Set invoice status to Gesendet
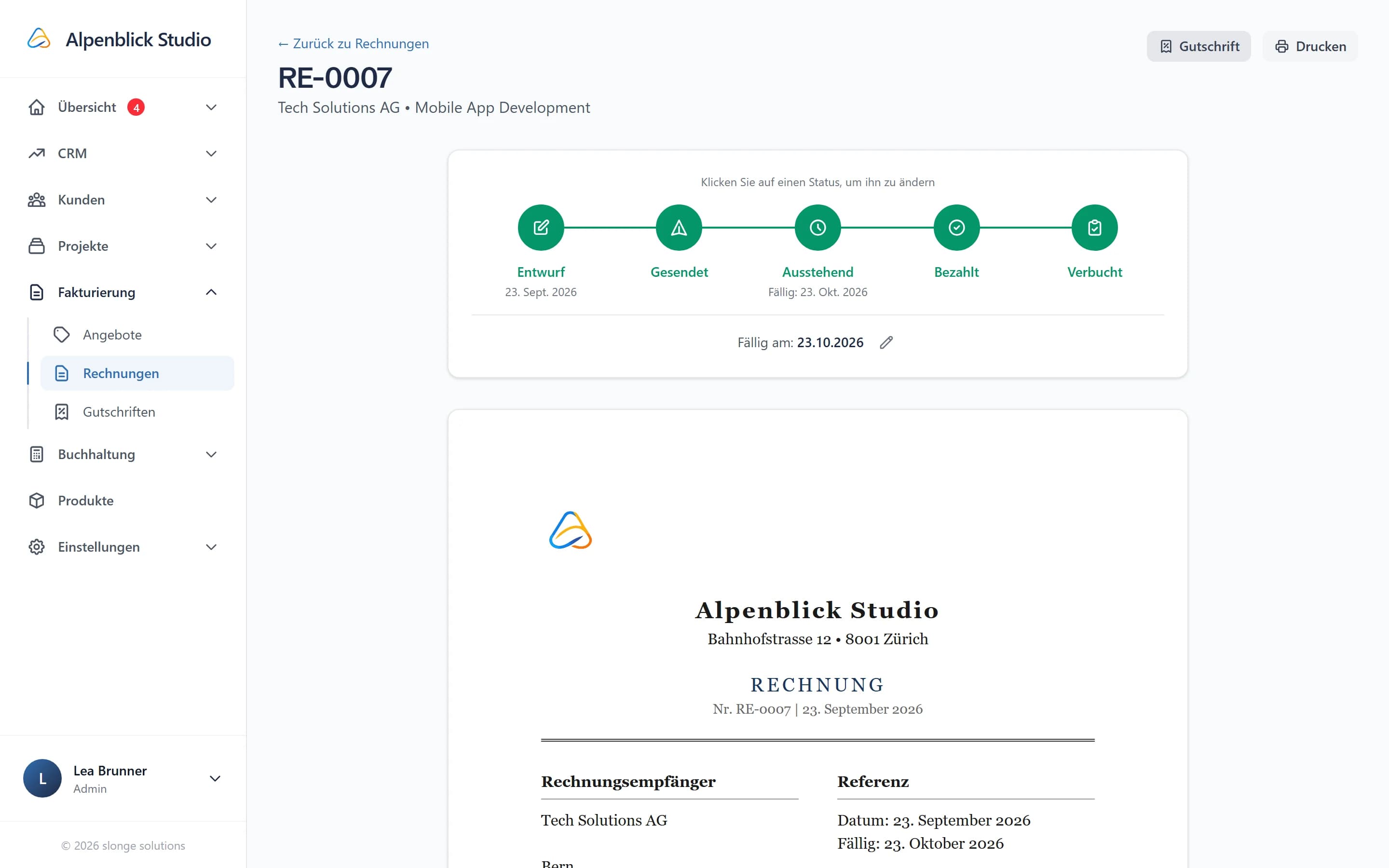The image size is (1389, 868). coord(679,227)
